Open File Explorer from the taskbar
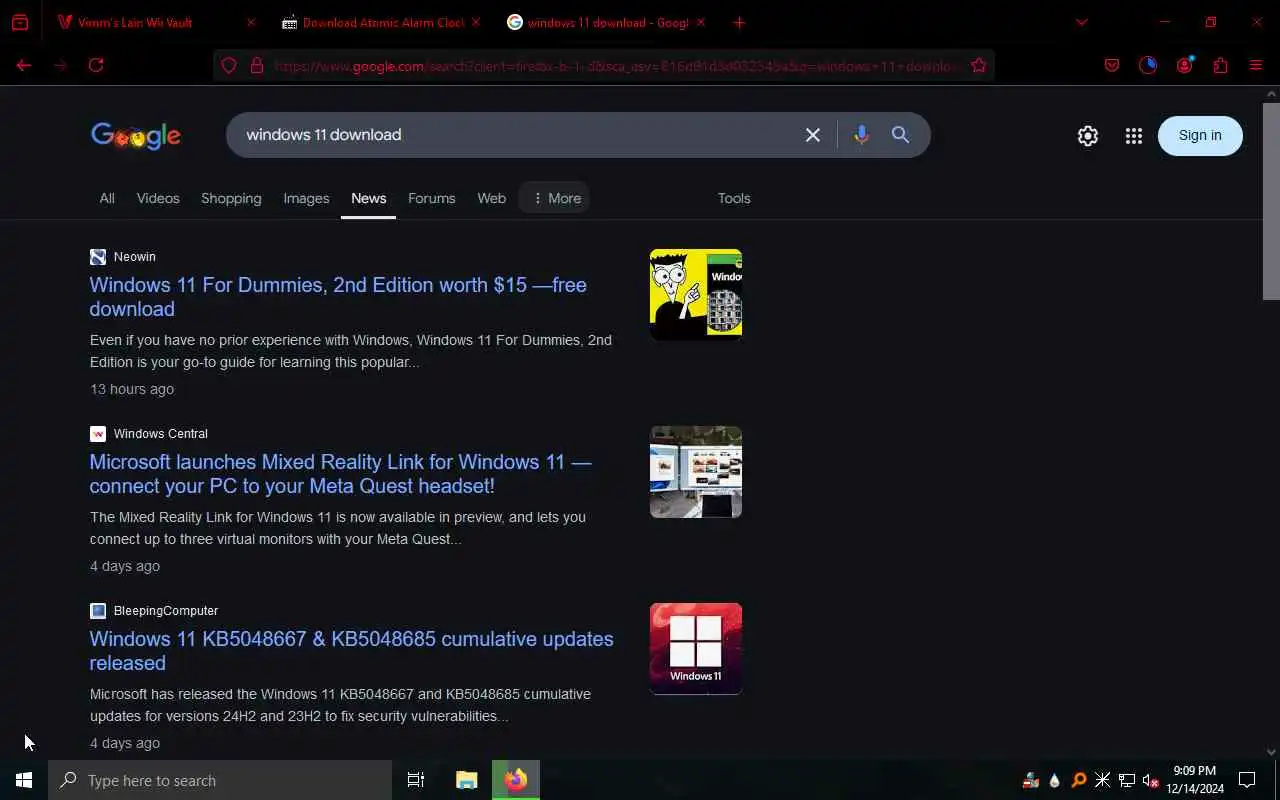 coord(467,780)
